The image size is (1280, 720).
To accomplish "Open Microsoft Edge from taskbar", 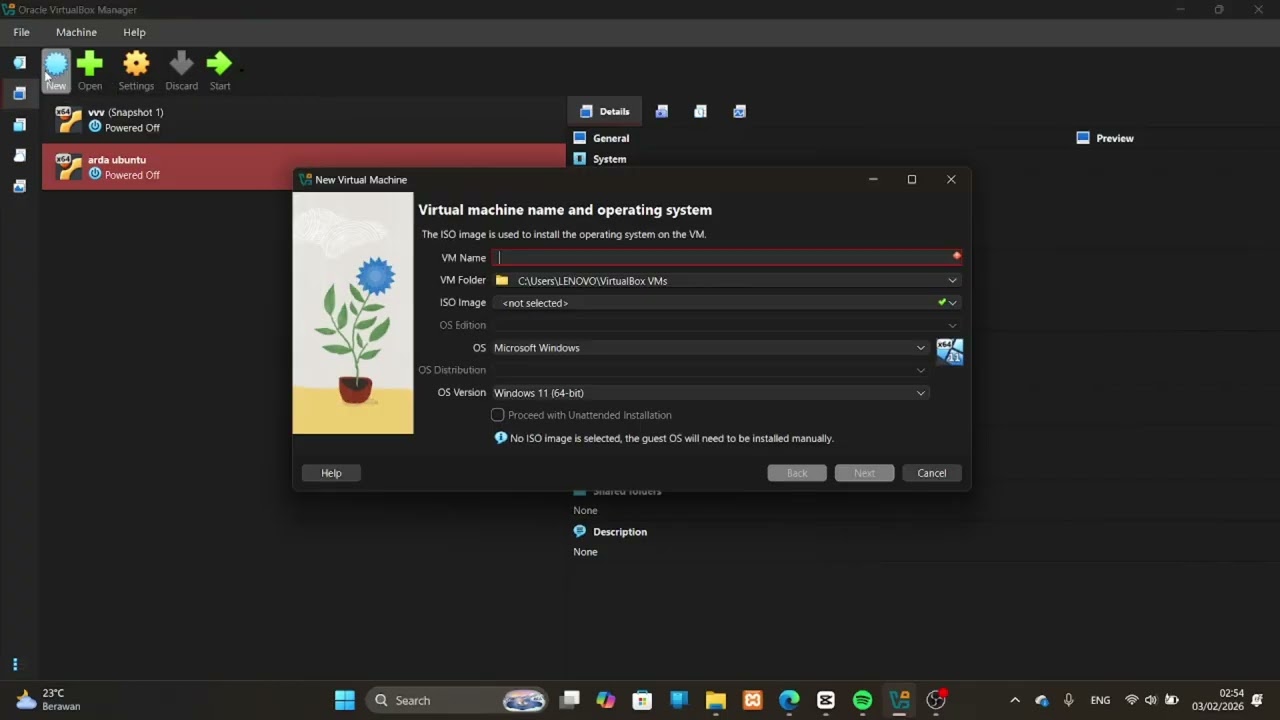I will click(789, 700).
